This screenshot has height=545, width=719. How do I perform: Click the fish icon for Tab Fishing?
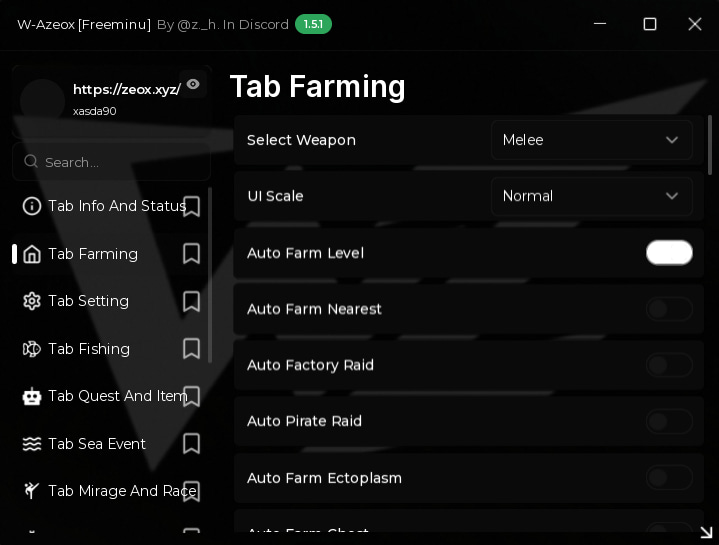pyautogui.click(x=32, y=349)
